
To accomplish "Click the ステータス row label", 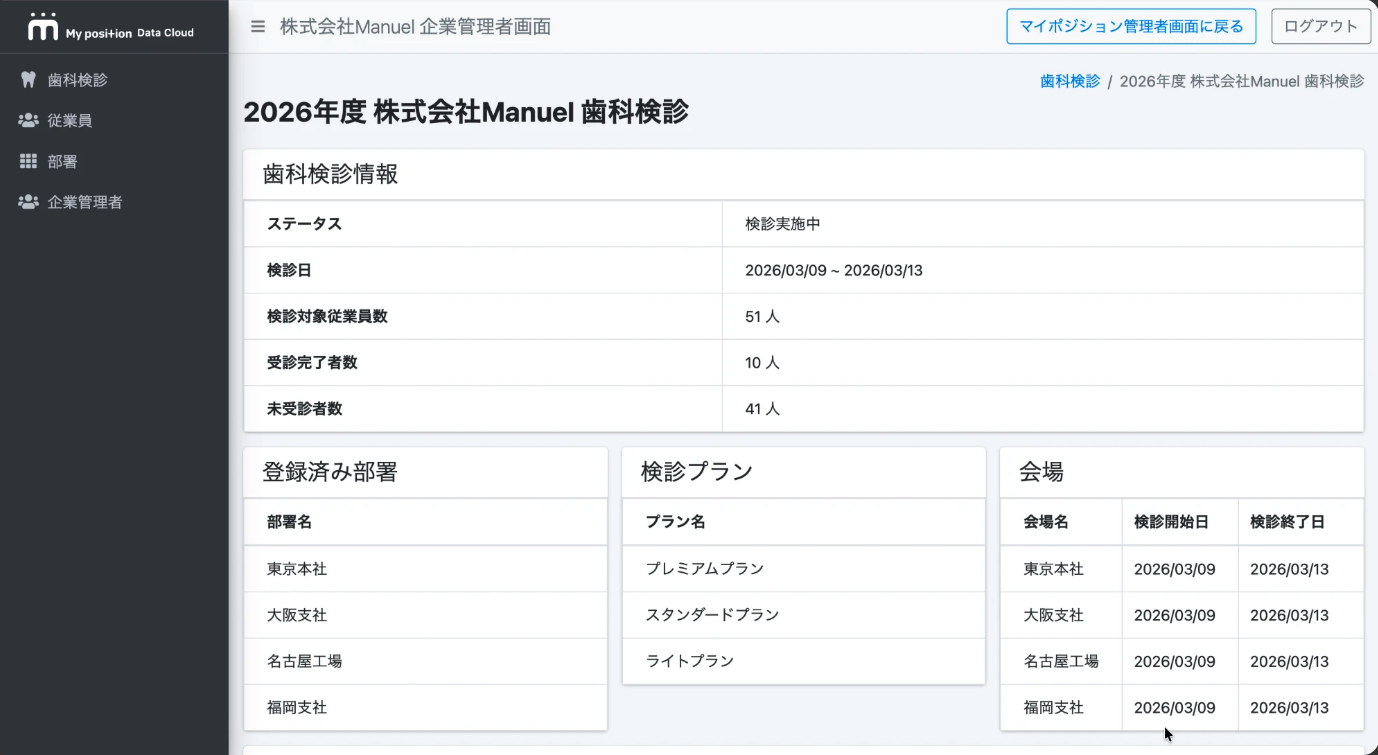I will click(x=304, y=224).
